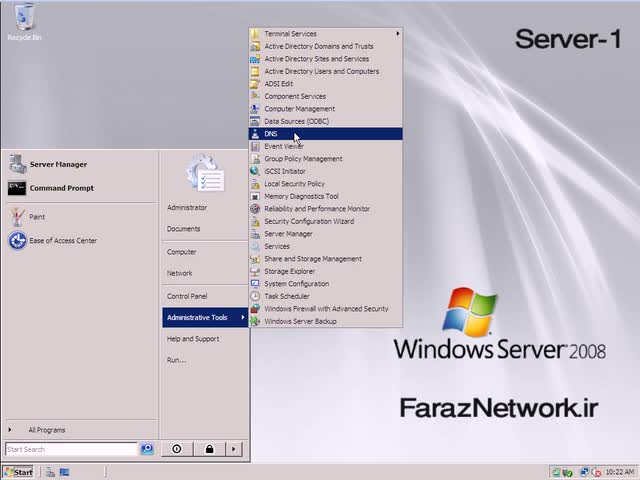This screenshot has width=640, height=480.
Task: Open the shutdown options arrow menu
Action: 234,449
